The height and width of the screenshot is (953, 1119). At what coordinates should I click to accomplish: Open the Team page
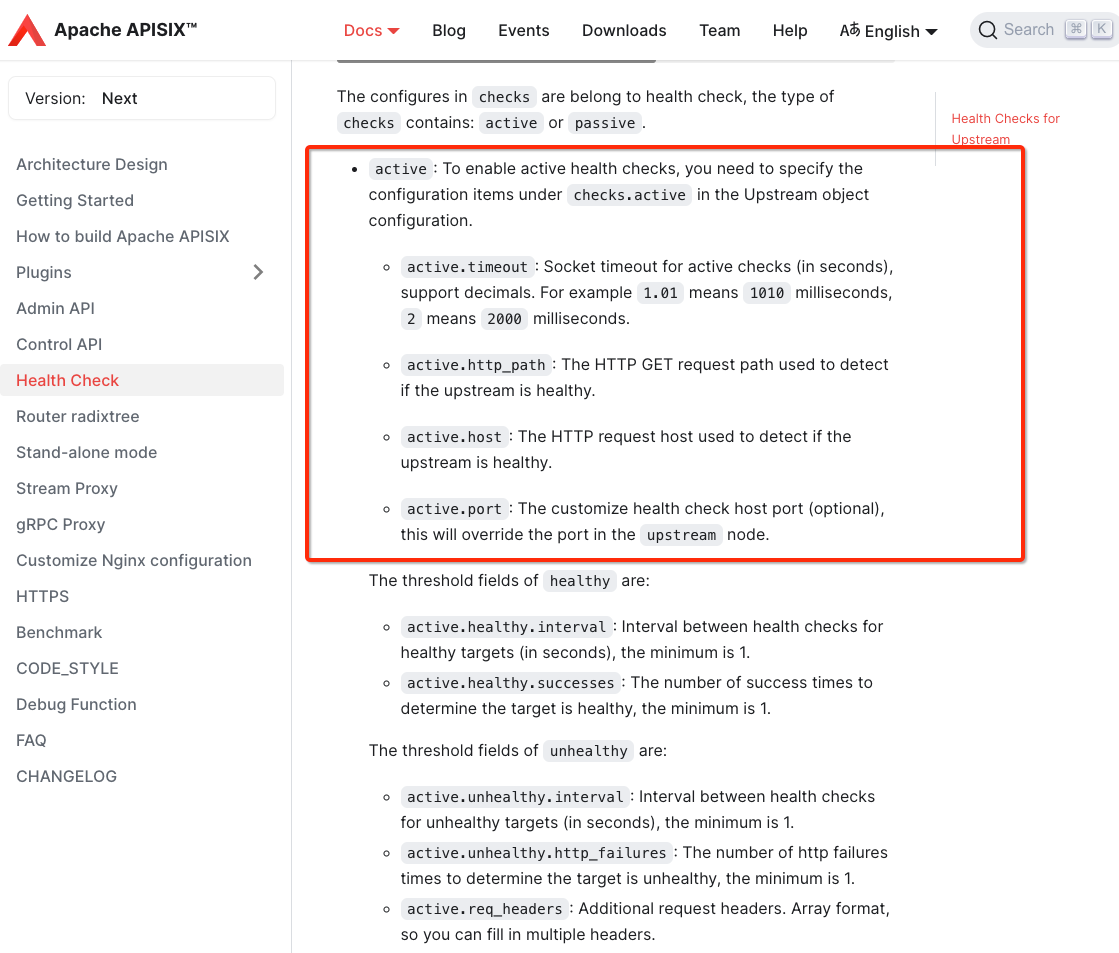point(719,31)
